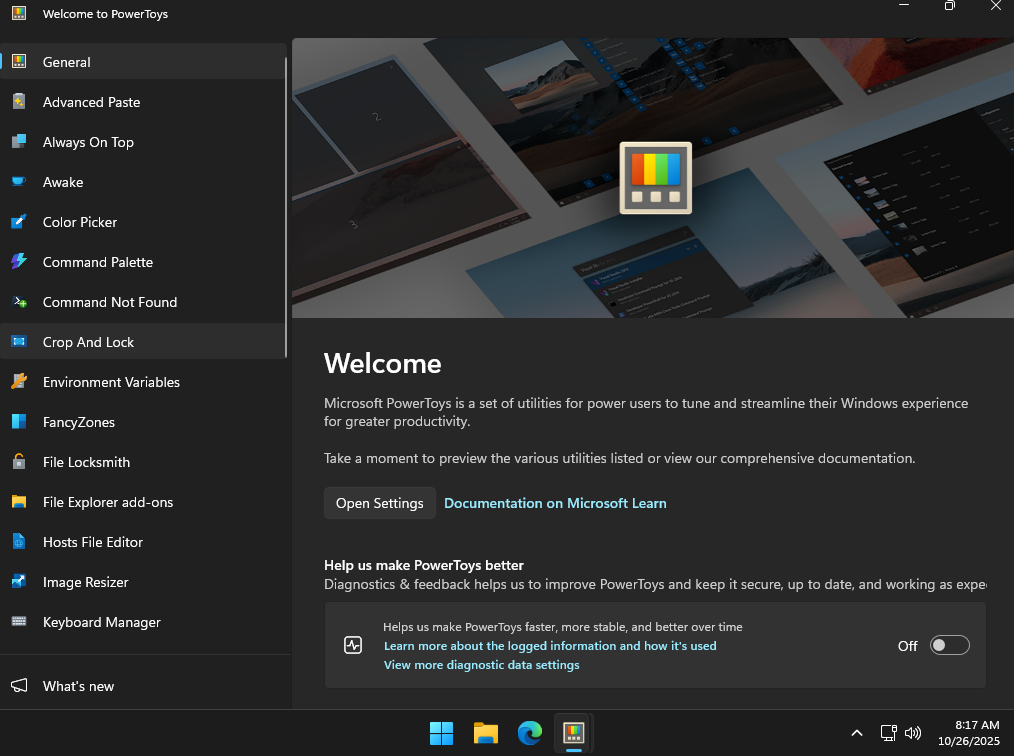This screenshot has width=1014, height=756.
Task: Open Command Palette via its lightning icon
Action: (x=19, y=262)
